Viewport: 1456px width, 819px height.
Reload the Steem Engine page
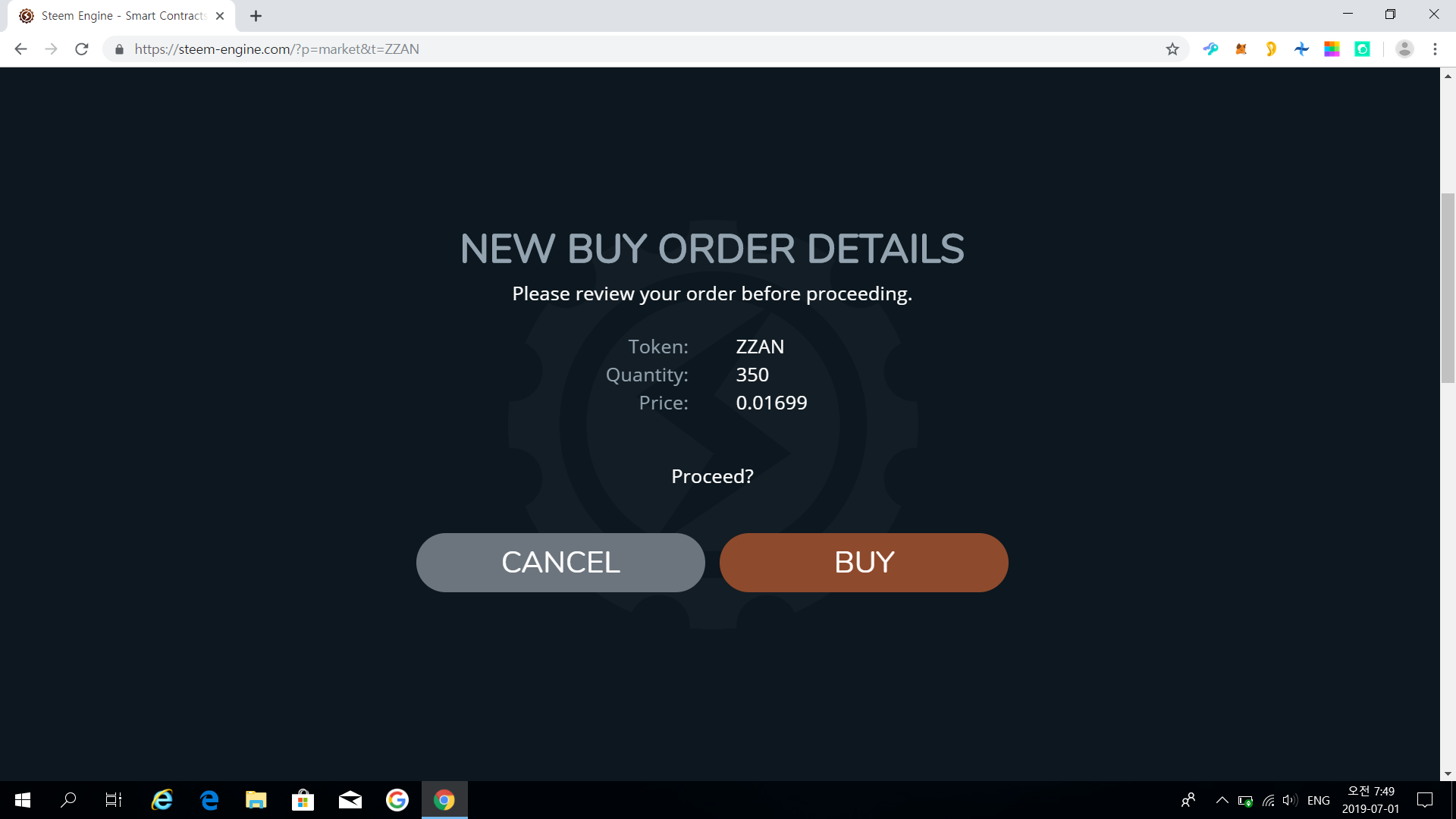[82, 49]
